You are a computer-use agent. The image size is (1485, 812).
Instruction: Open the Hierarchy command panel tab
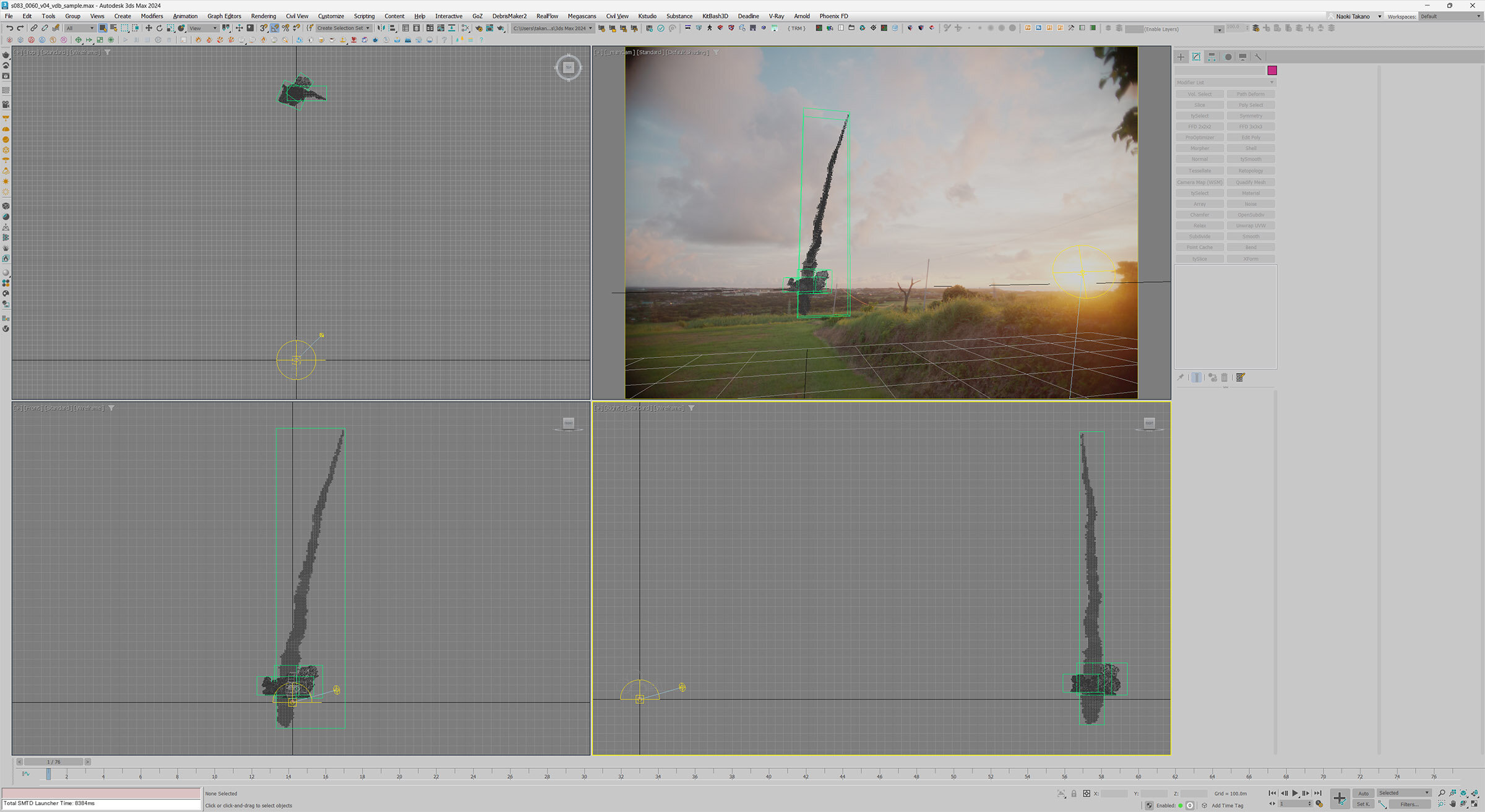click(x=1212, y=57)
